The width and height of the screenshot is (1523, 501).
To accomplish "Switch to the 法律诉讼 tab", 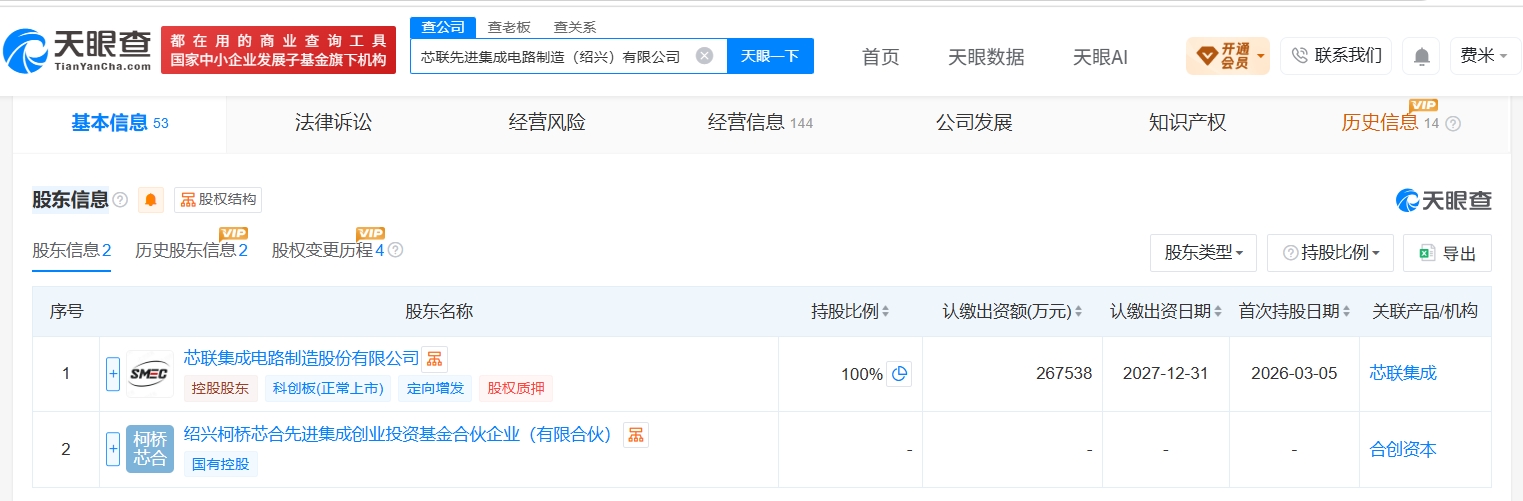I will (x=333, y=123).
